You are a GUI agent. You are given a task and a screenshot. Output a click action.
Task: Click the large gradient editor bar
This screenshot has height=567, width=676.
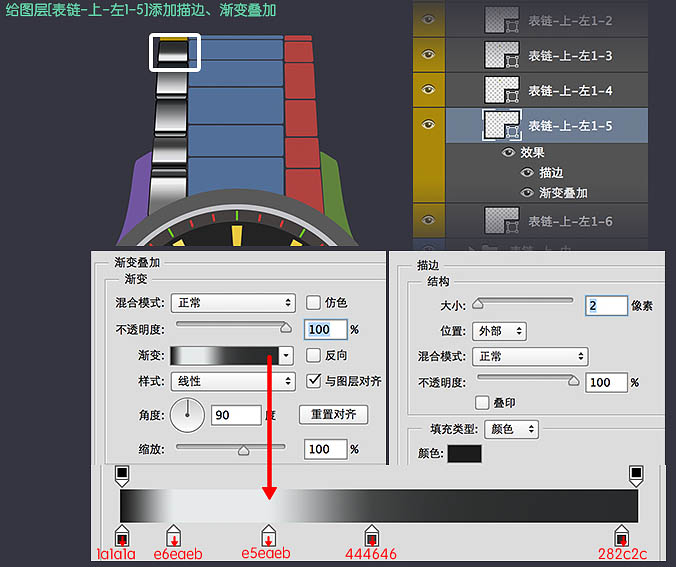click(379, 506)
